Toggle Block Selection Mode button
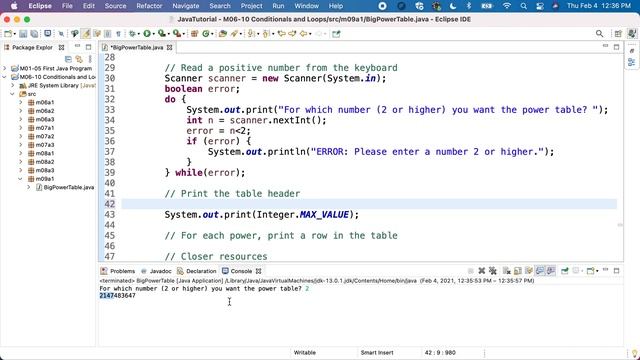 coord(107,34)
